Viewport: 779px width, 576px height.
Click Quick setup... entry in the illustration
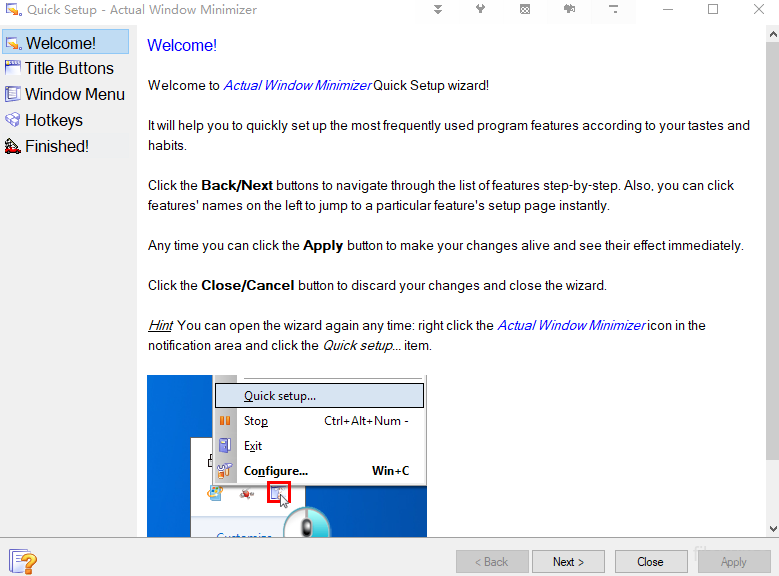[x=280, y=396]
